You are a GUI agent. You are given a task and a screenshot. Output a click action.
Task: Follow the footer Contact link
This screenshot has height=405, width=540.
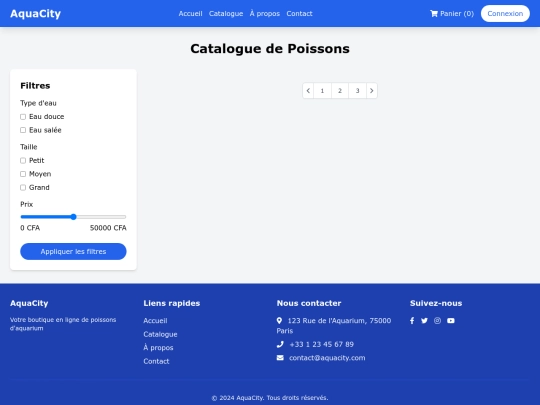coord(156,361)
